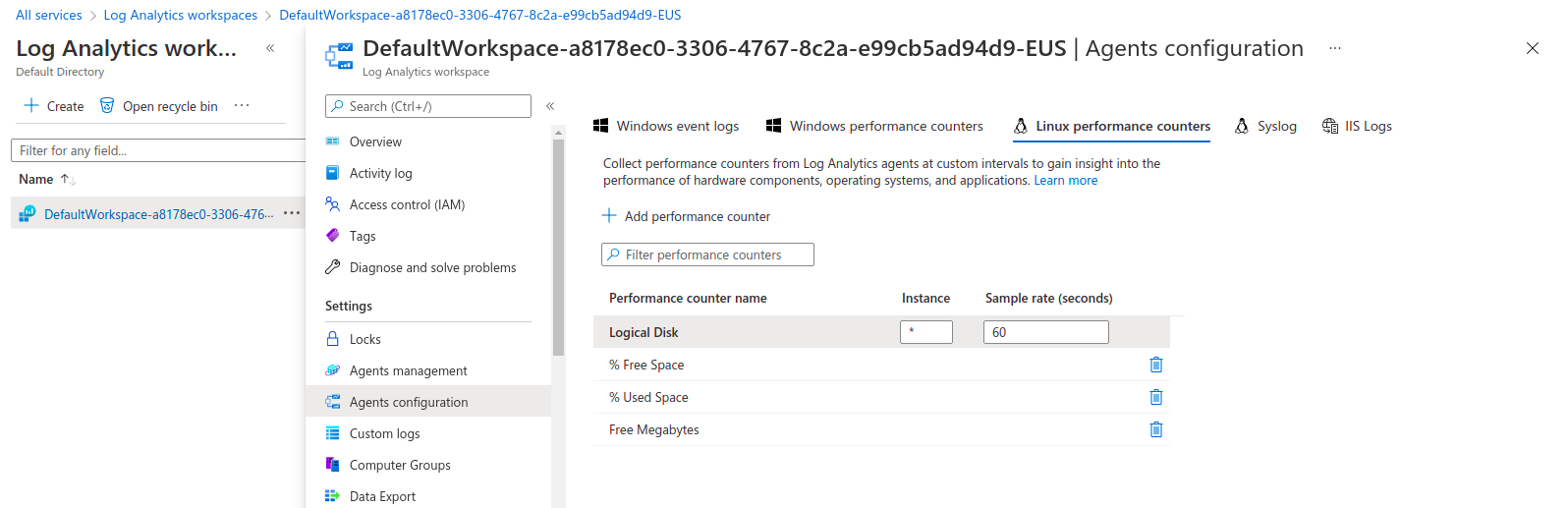Open the IIS Logs tab
Image resolution: width=1568 pixels, height=508 pixels.
[1357, 126]
